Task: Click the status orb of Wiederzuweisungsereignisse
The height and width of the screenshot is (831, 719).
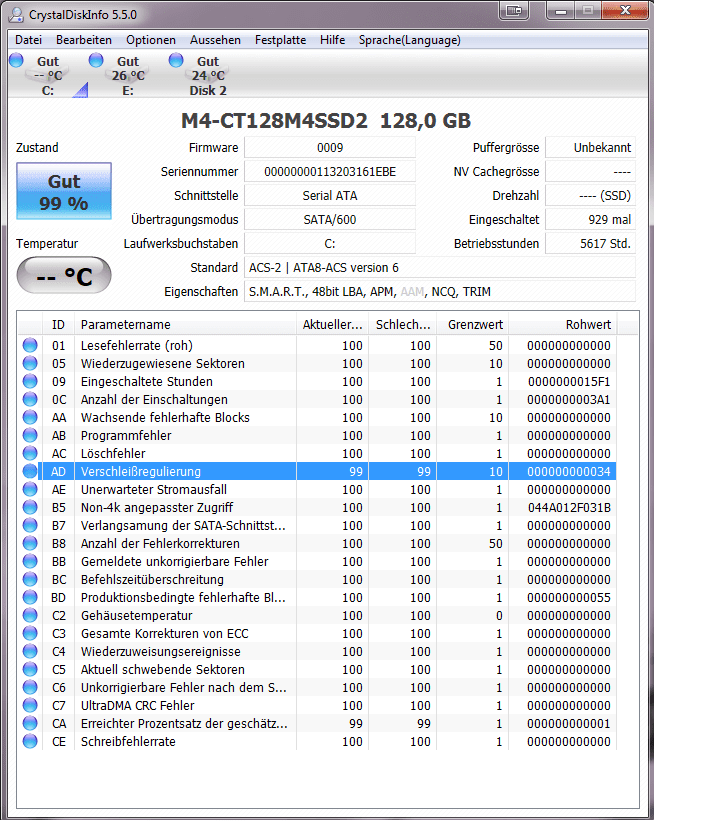Action: (30, 652)
